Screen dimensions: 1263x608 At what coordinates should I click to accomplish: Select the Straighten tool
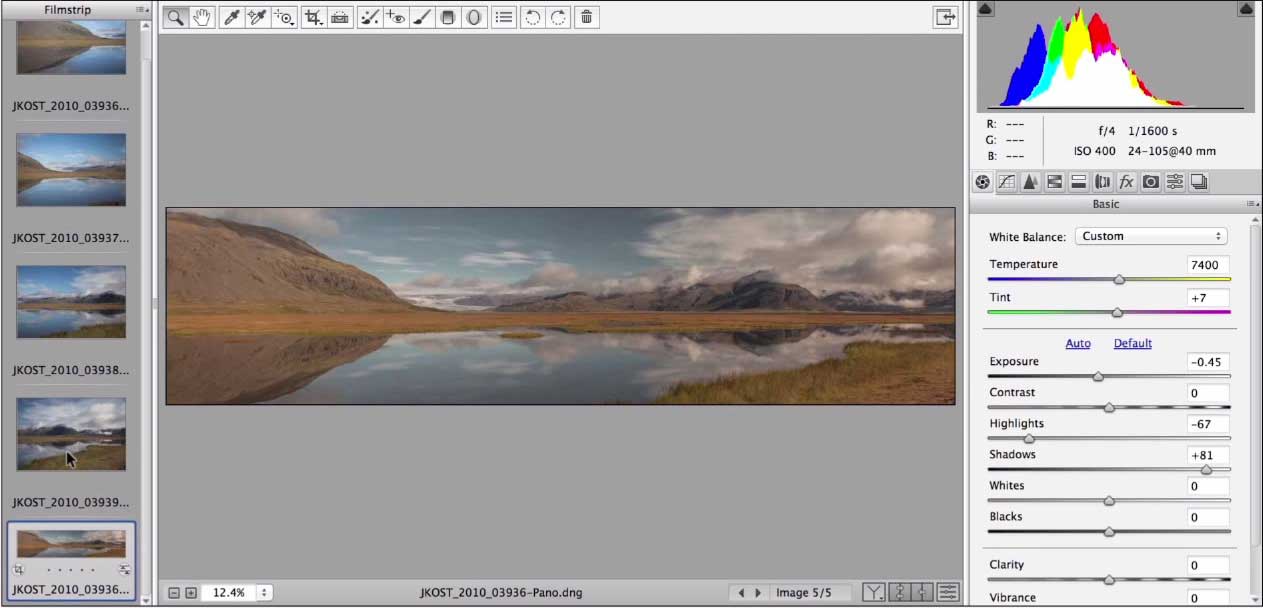341,17
